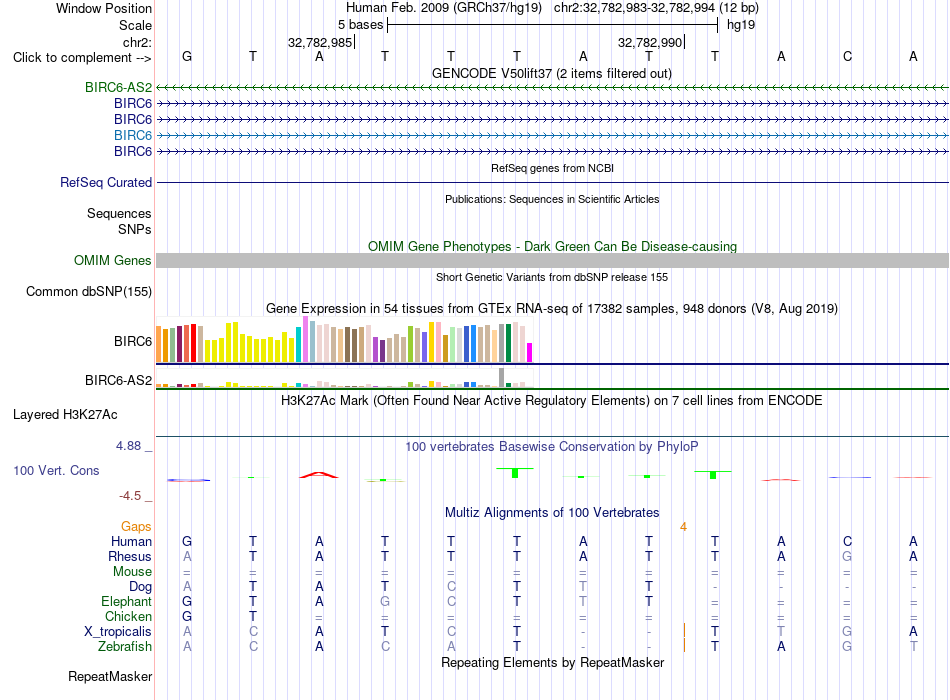
Task: Click '100 vertebrates Basewise Conservation by PhyloP' title
Action: pyautogui.click(x=552, y=447)
